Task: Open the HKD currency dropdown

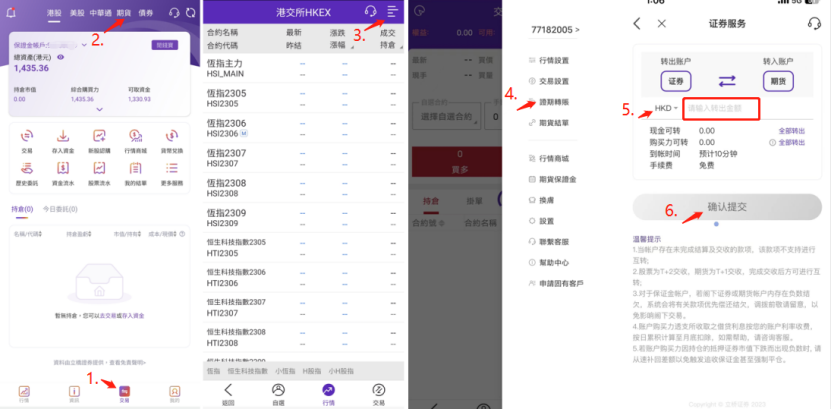Action: 666,108
